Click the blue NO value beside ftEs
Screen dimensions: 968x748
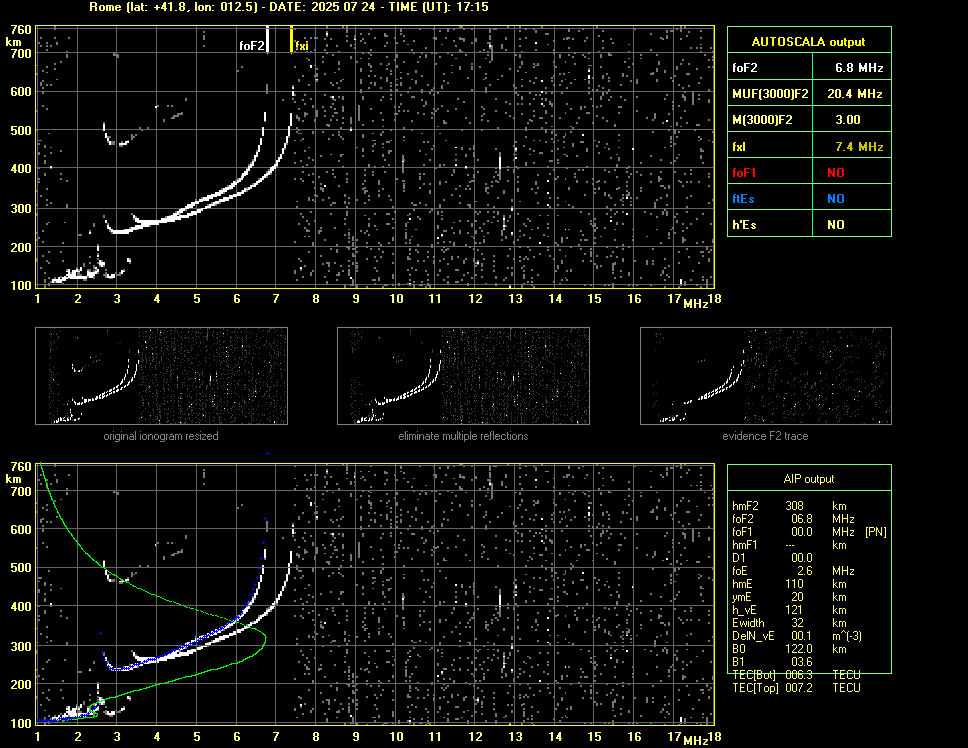[836, 199]
